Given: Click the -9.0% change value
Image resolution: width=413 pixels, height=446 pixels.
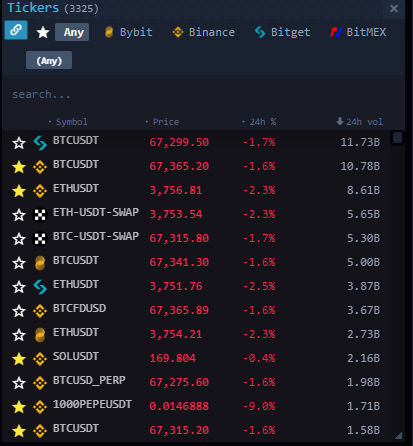Looking at the screenshot, I should point(259,407).
